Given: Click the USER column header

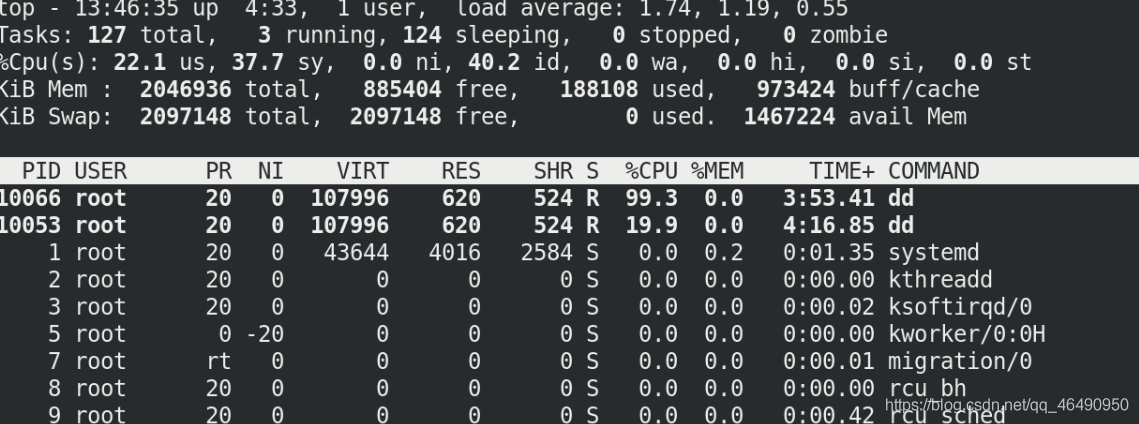Looking at the screenshot, I should pyautogui.click(x=101, y=171).
